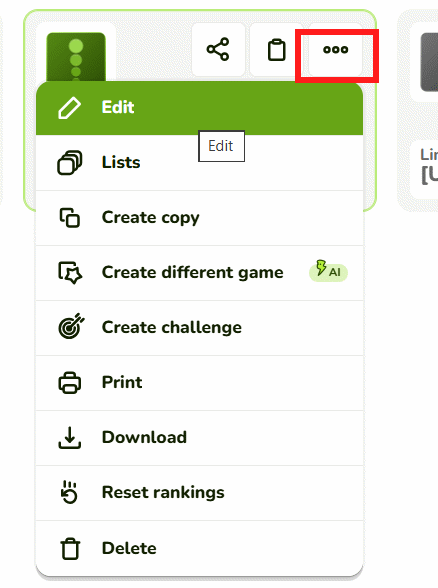Click the share icon button
Screen dimensions: 438x588
(218, 49)
